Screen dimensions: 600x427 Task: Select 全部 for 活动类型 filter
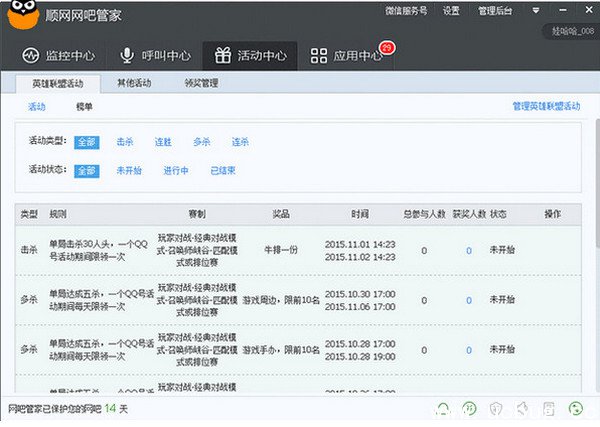click(x=86, y=142)
